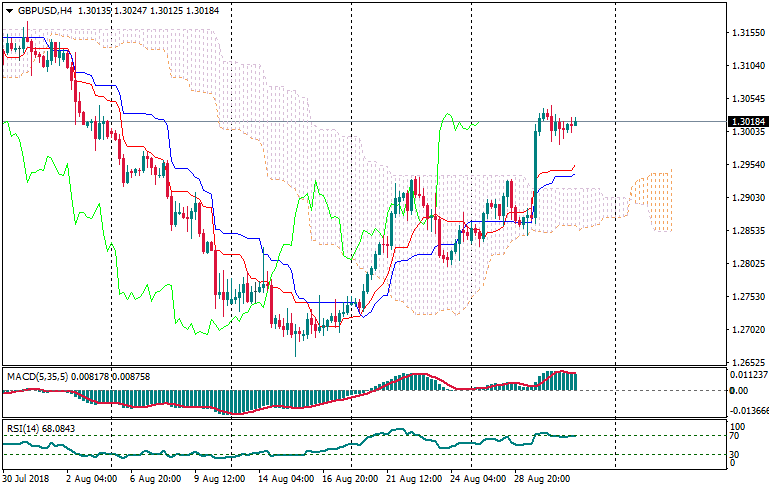Screen dimensions: 769x490
Task: Click the 21 Aug 12:00 time label
Action: tap(415, 479)
